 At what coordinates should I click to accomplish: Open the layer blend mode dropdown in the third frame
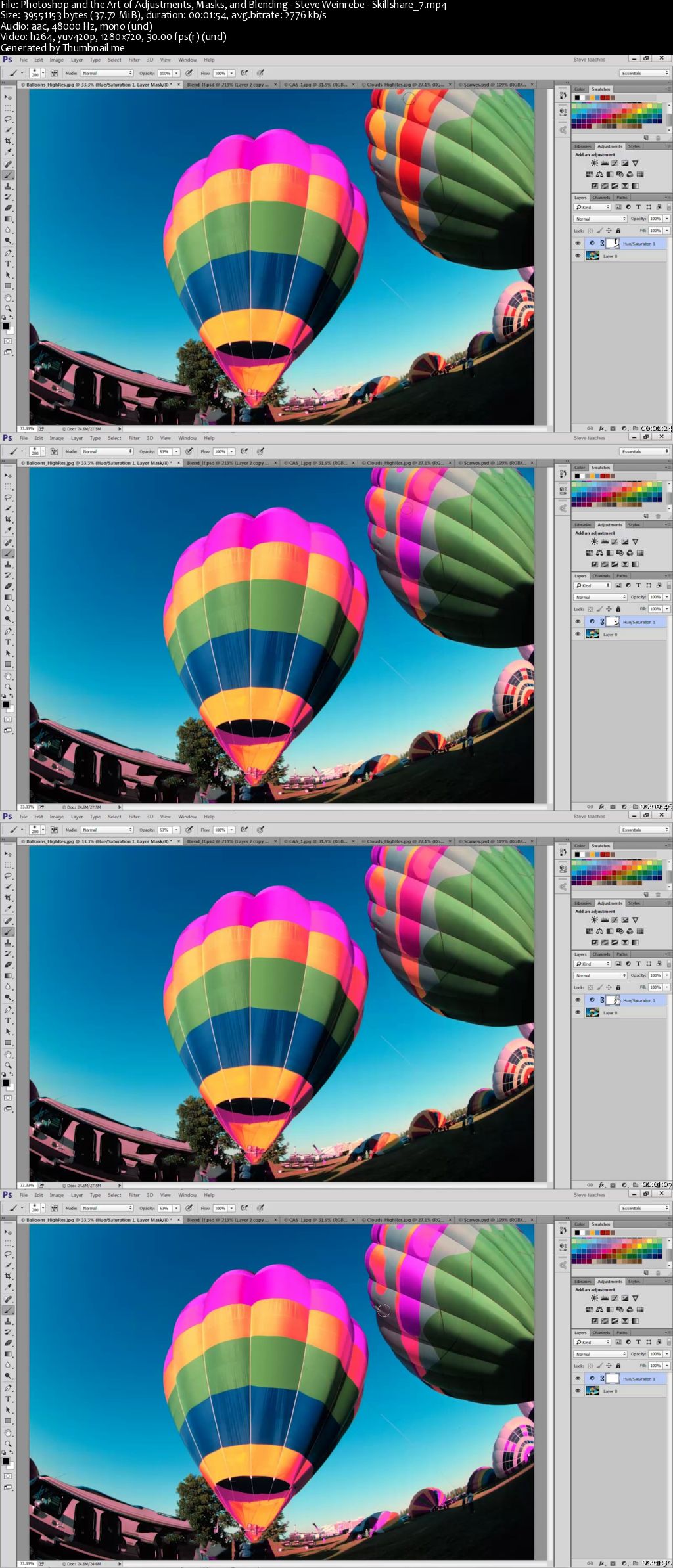601,975
